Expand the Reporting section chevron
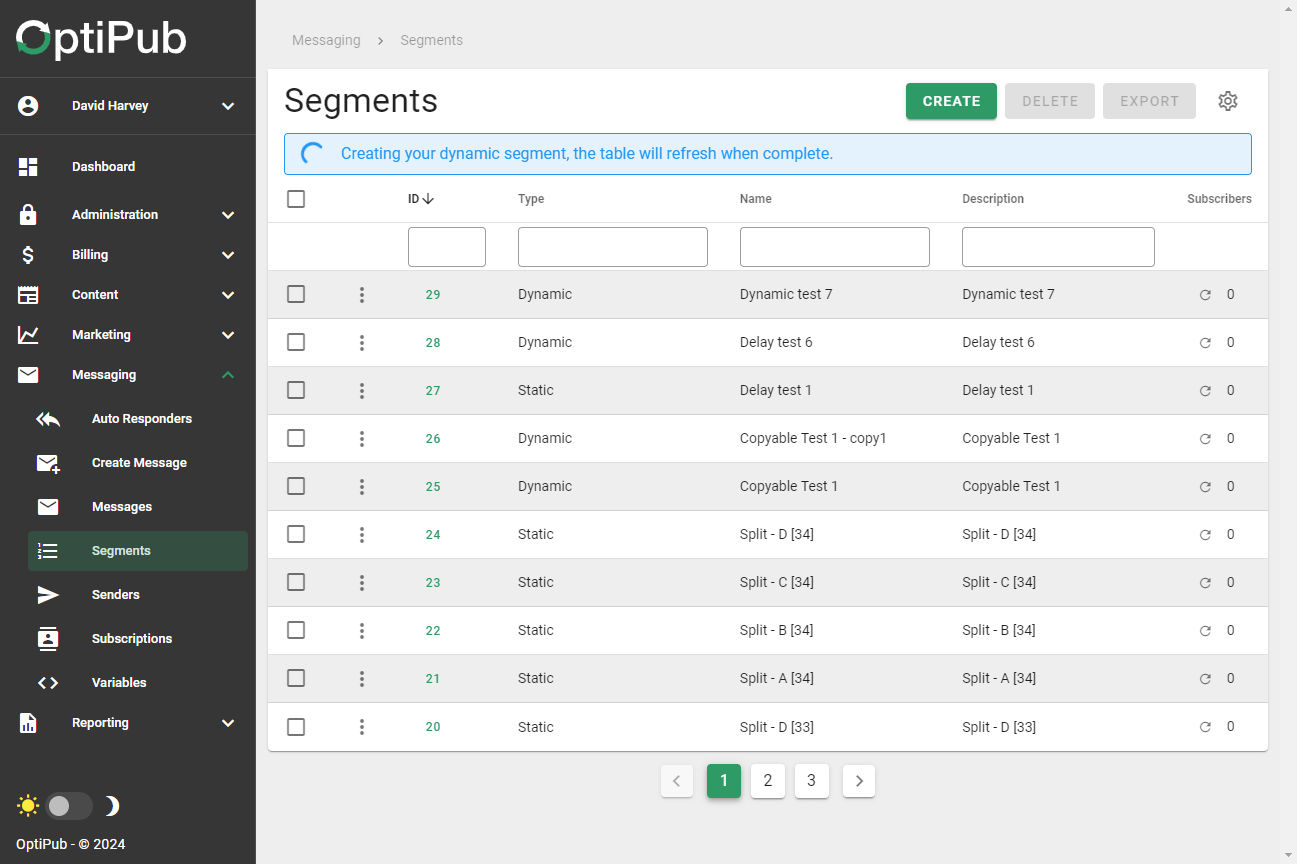1297x864 pixels. pos(228,723)
